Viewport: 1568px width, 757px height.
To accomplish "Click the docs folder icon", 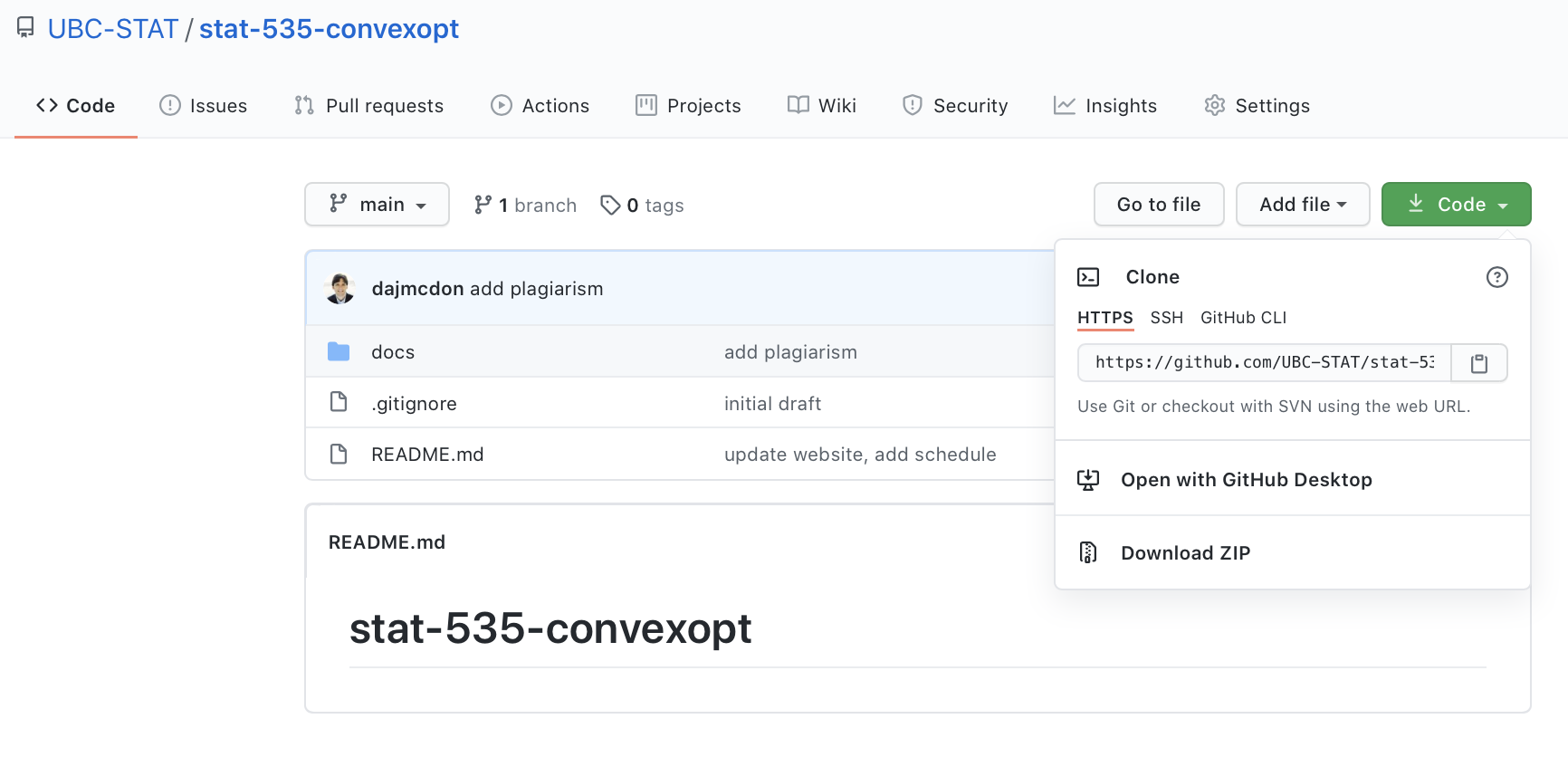I will pos(339,352).
